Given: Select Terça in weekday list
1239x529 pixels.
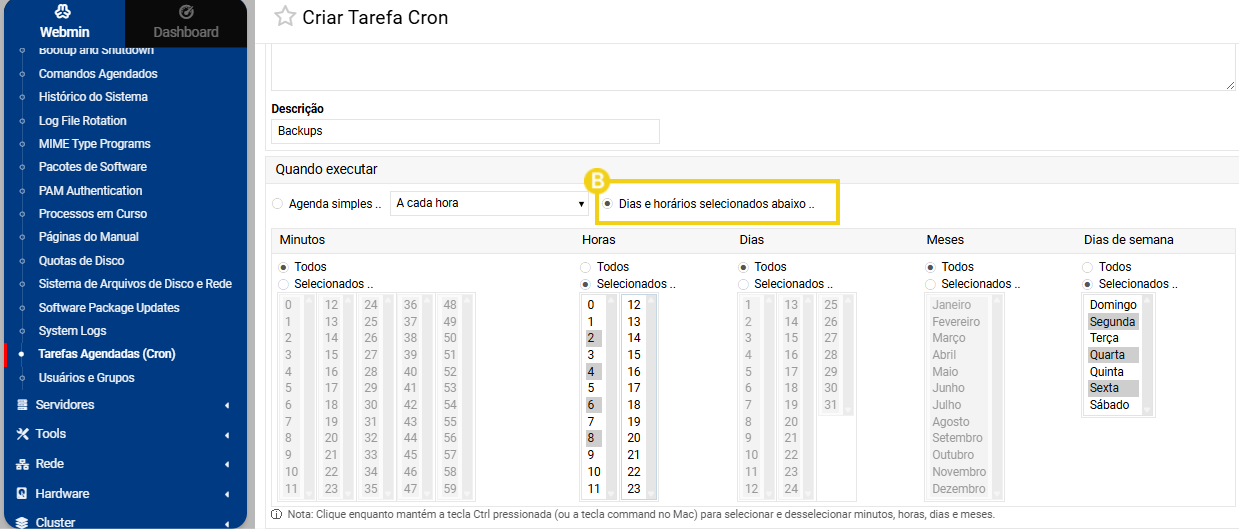Looking at the screenshot, I should tap(1113, 338).
